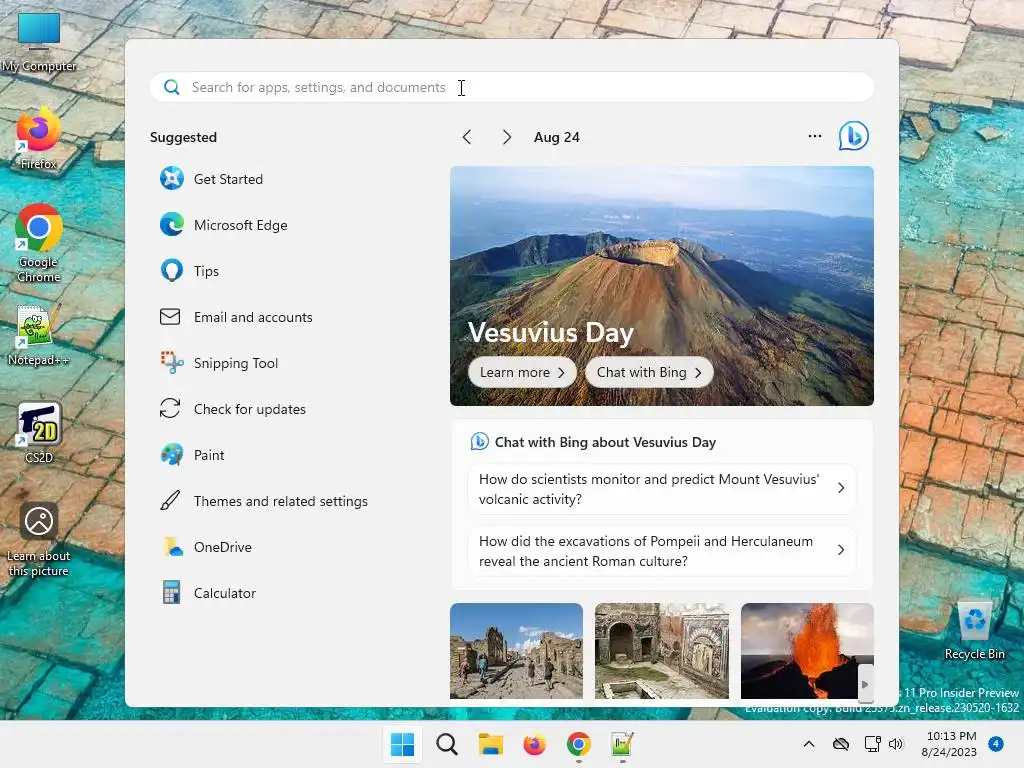Screen dimensions: 1024x768
Task: Open the clock showing 10:13 PM
Action: click(950, 744)
